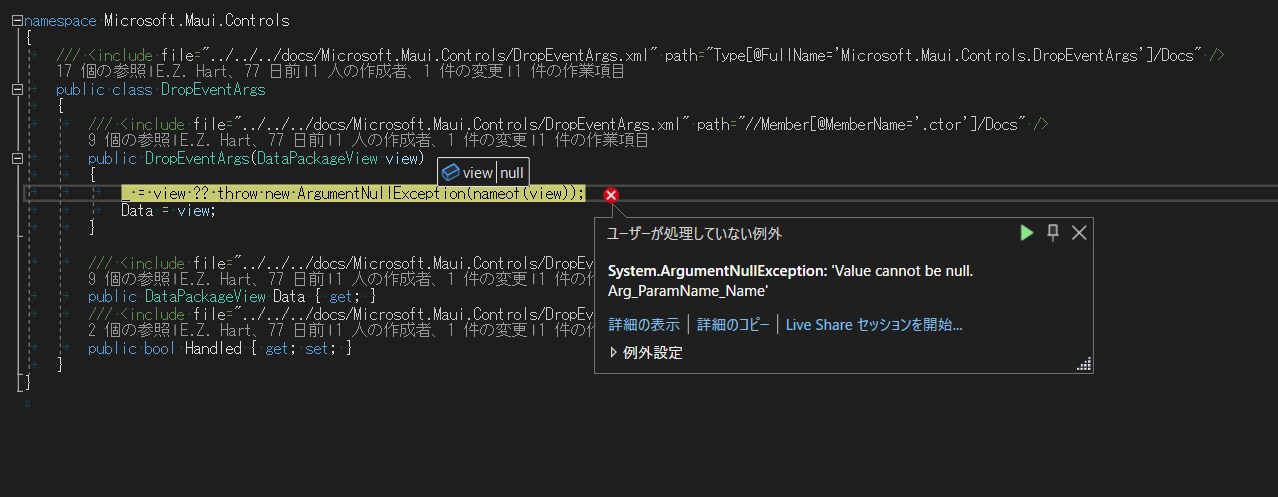This screenshot has height=497, width=1278.
Task: Click the view variable icon in data tip
Action: pos(450,173)
